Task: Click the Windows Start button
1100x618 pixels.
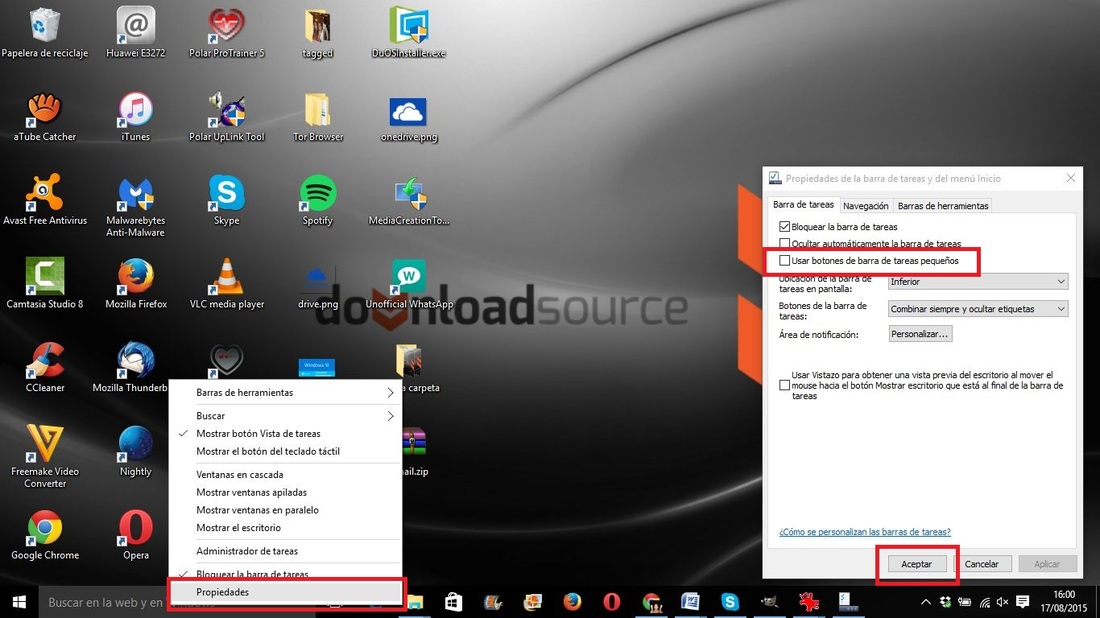Action: [x=19, y=602]
